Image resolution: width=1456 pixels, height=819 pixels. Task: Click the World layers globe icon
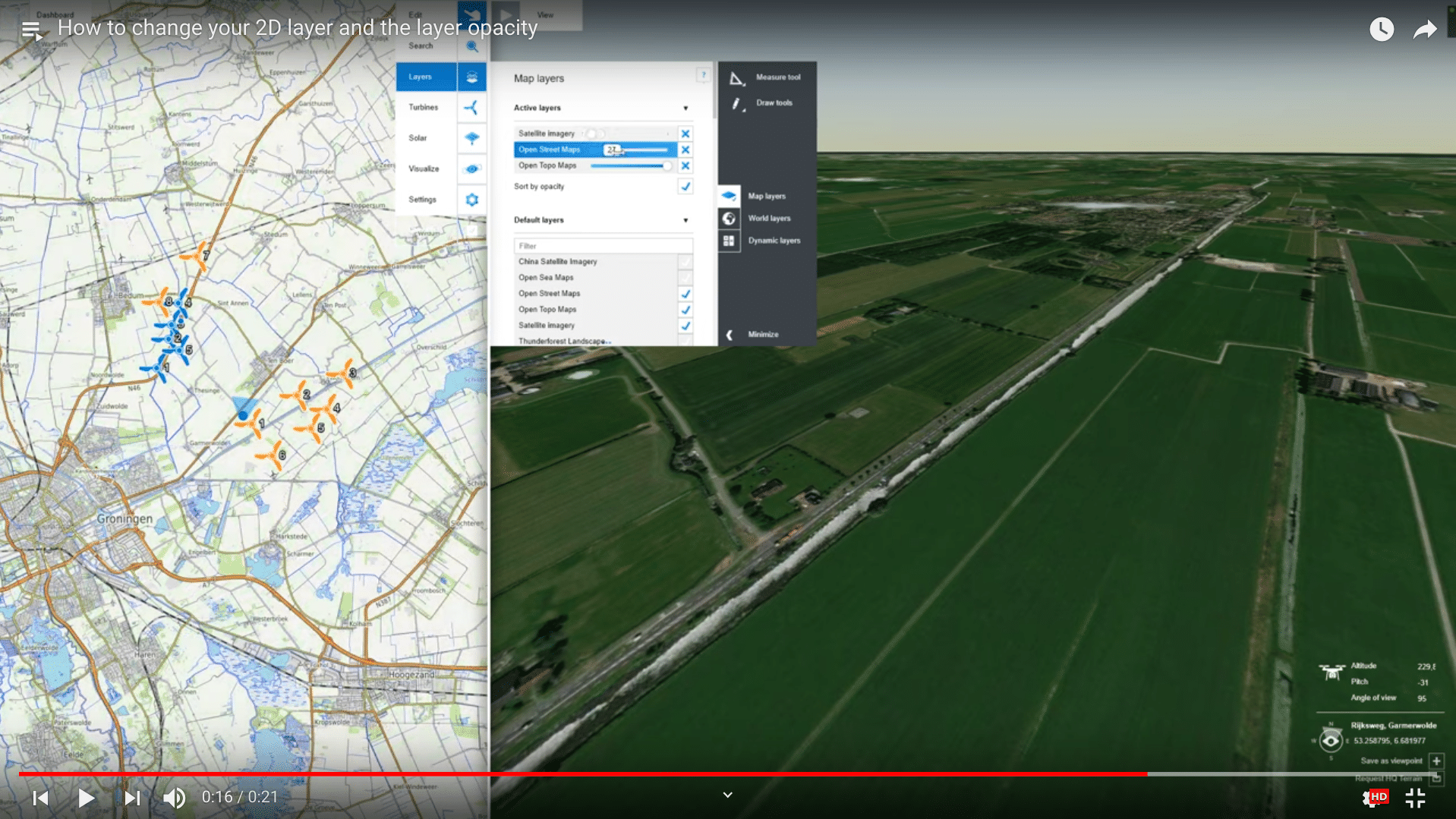pyautogui.click(x=729, y=219)
